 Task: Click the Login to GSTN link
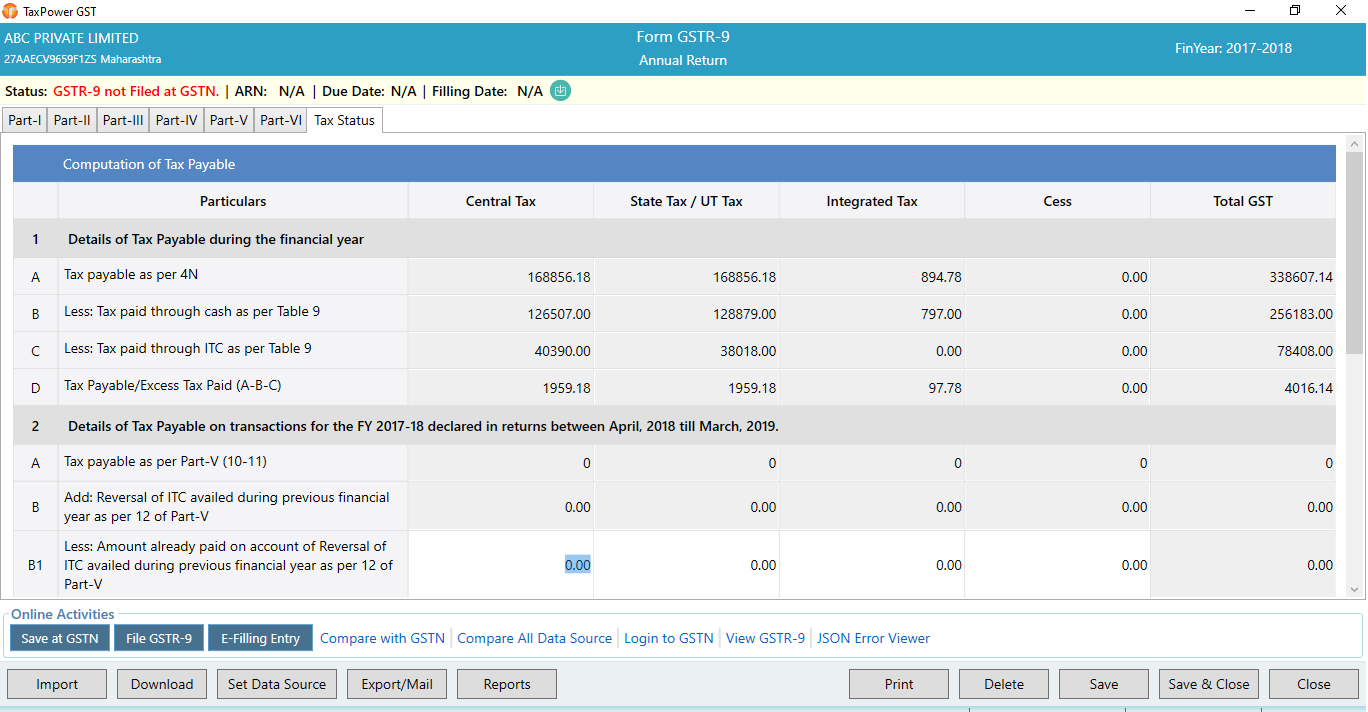pyautogui.click(x=669, y=638)
